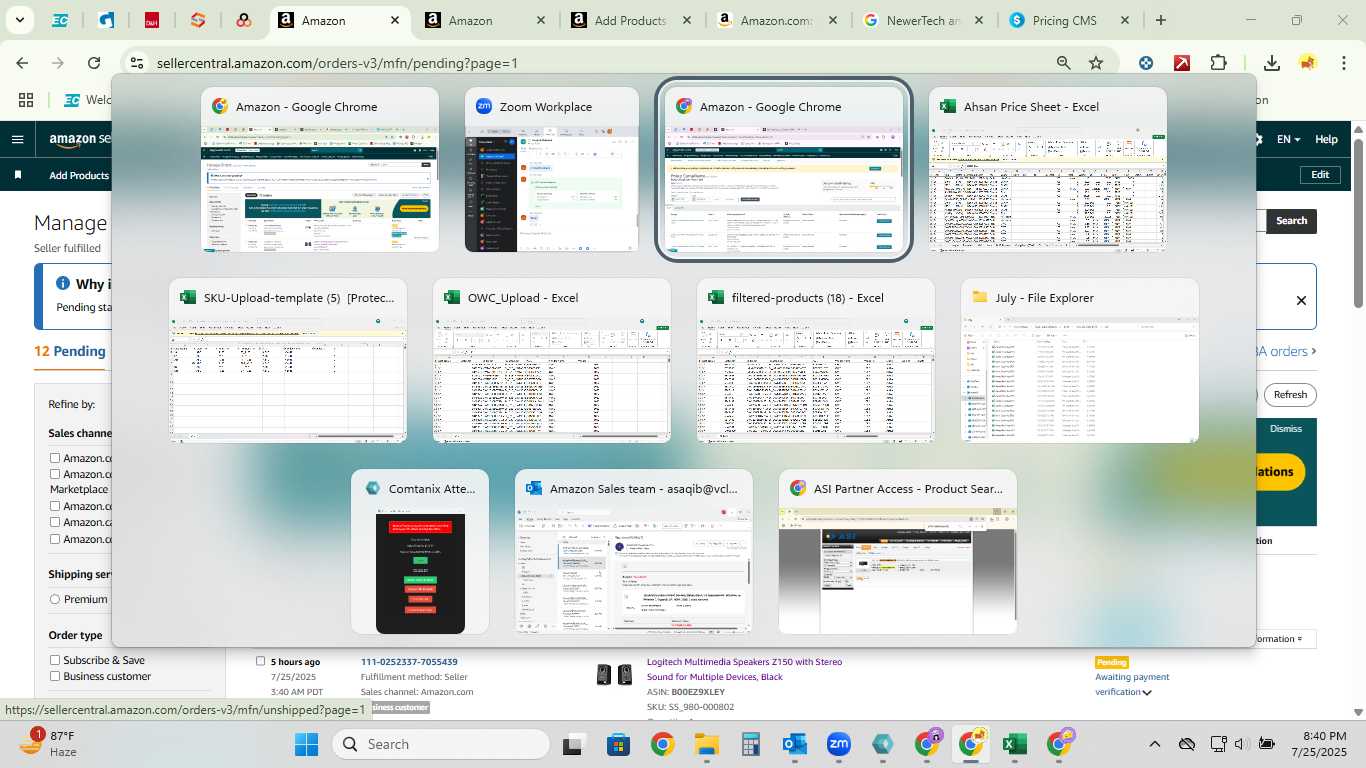The image size is (1366, 768).
Task: Click the taskbar Search box
Action: (x=440, y=744)
